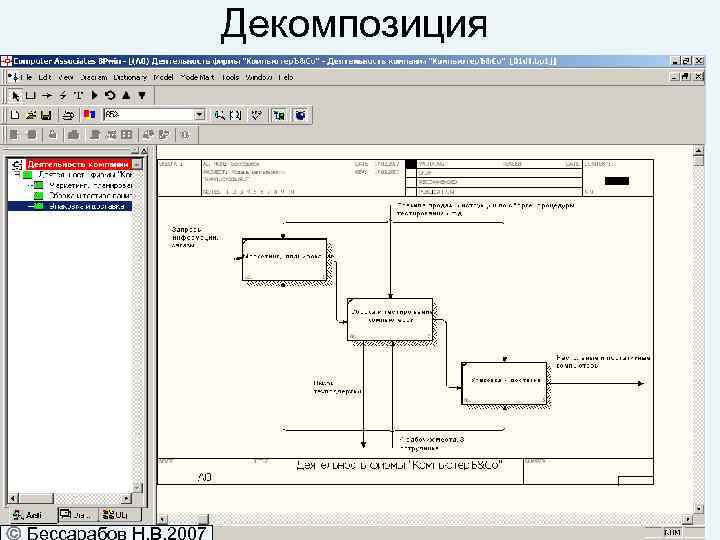Click the diagram vertical scrollbar up arrow
Image resolution: width=720 pixels, height=540 pixels.
coord(698,151)
